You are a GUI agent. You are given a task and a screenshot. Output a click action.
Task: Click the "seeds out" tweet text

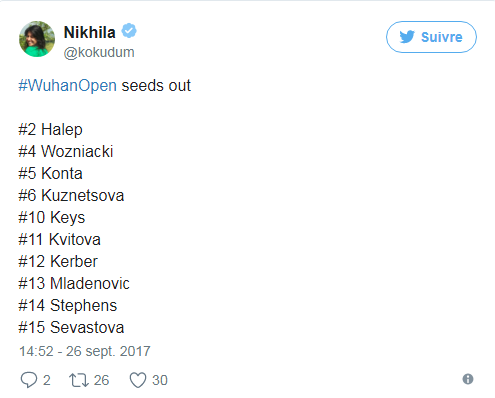(156, 86)
